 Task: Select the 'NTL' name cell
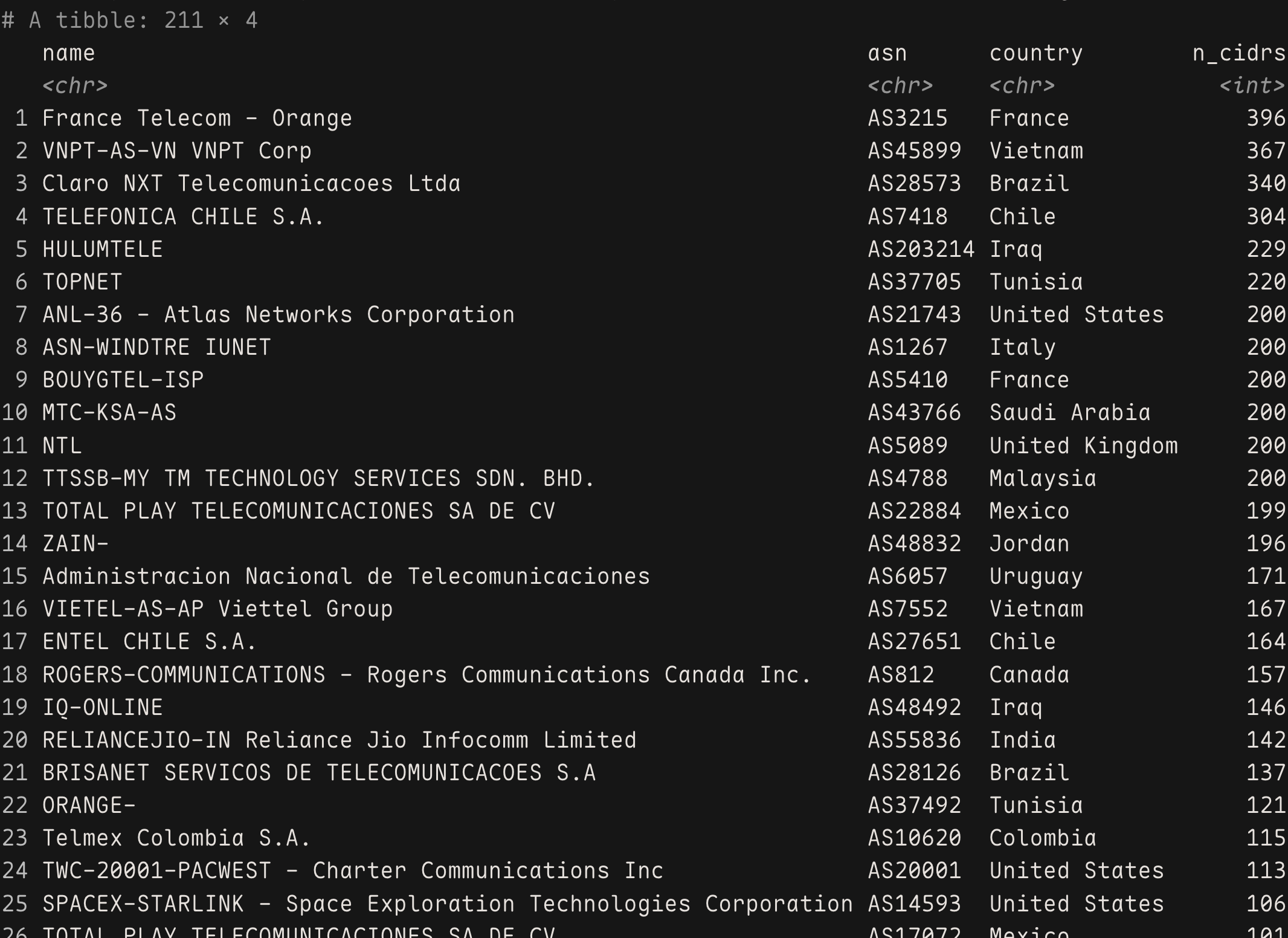pos(62,445)
